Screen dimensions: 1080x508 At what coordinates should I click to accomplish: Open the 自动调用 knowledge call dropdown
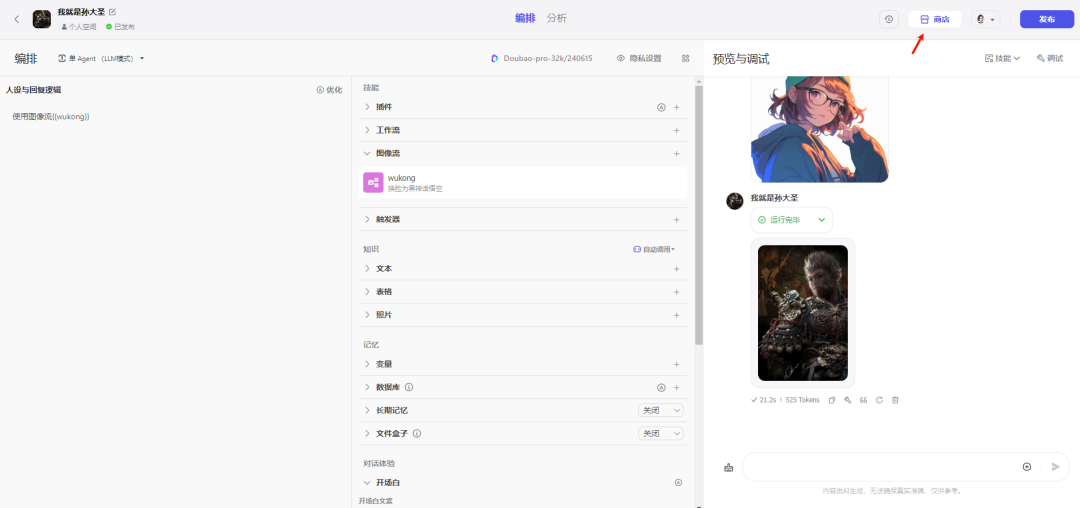(x=654, y=249)
